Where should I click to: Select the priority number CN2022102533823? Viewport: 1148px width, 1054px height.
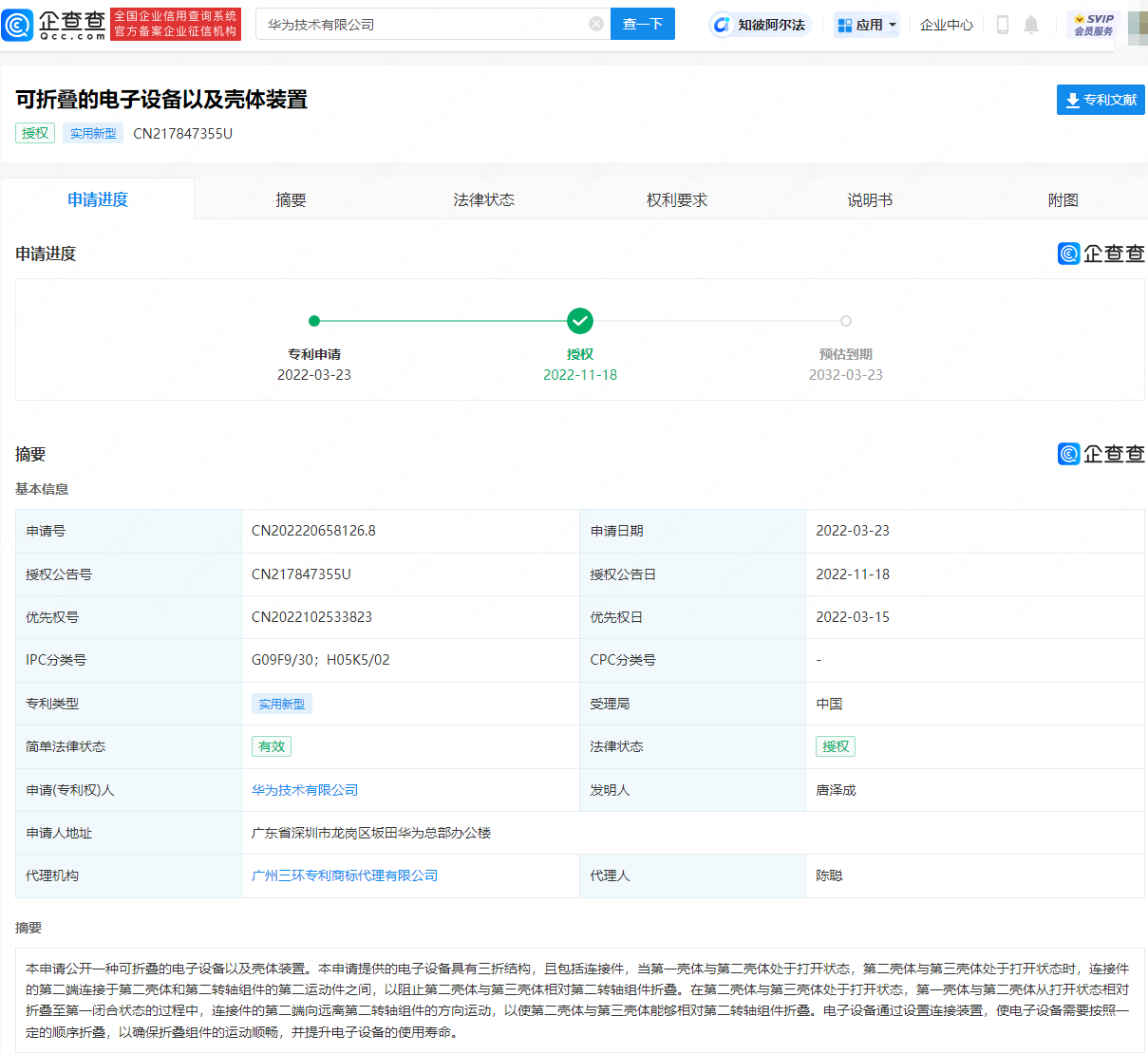(x=311, y=617)
